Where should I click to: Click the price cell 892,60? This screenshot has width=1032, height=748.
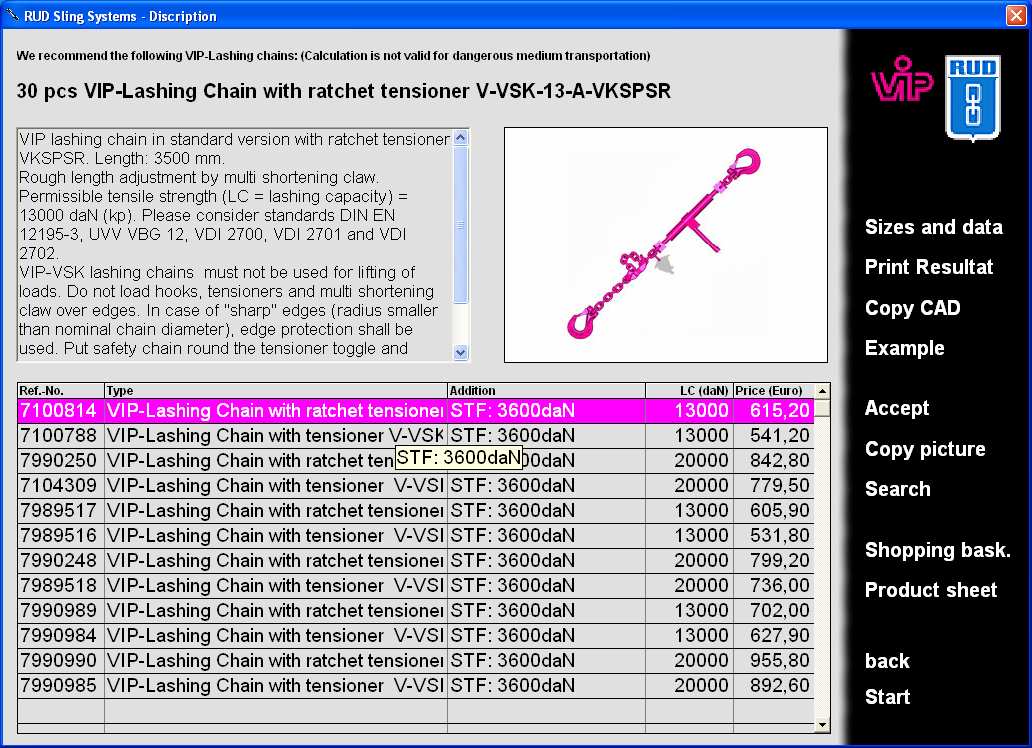tap(773, 686)
